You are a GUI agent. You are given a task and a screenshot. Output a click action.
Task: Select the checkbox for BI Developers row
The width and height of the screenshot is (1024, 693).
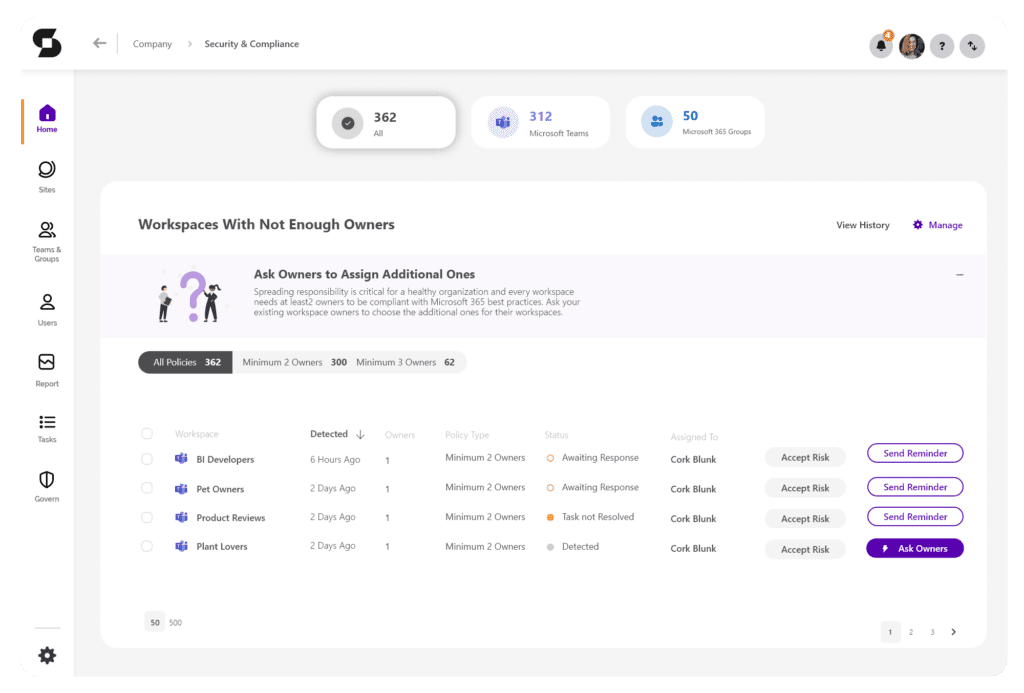pos(147,459)
